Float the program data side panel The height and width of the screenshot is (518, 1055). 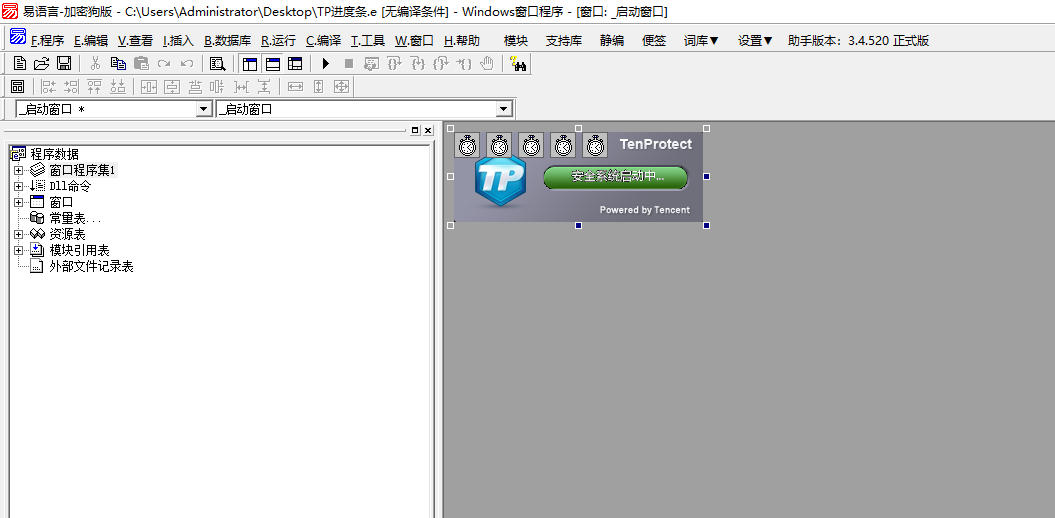click(x=415, y=131)
